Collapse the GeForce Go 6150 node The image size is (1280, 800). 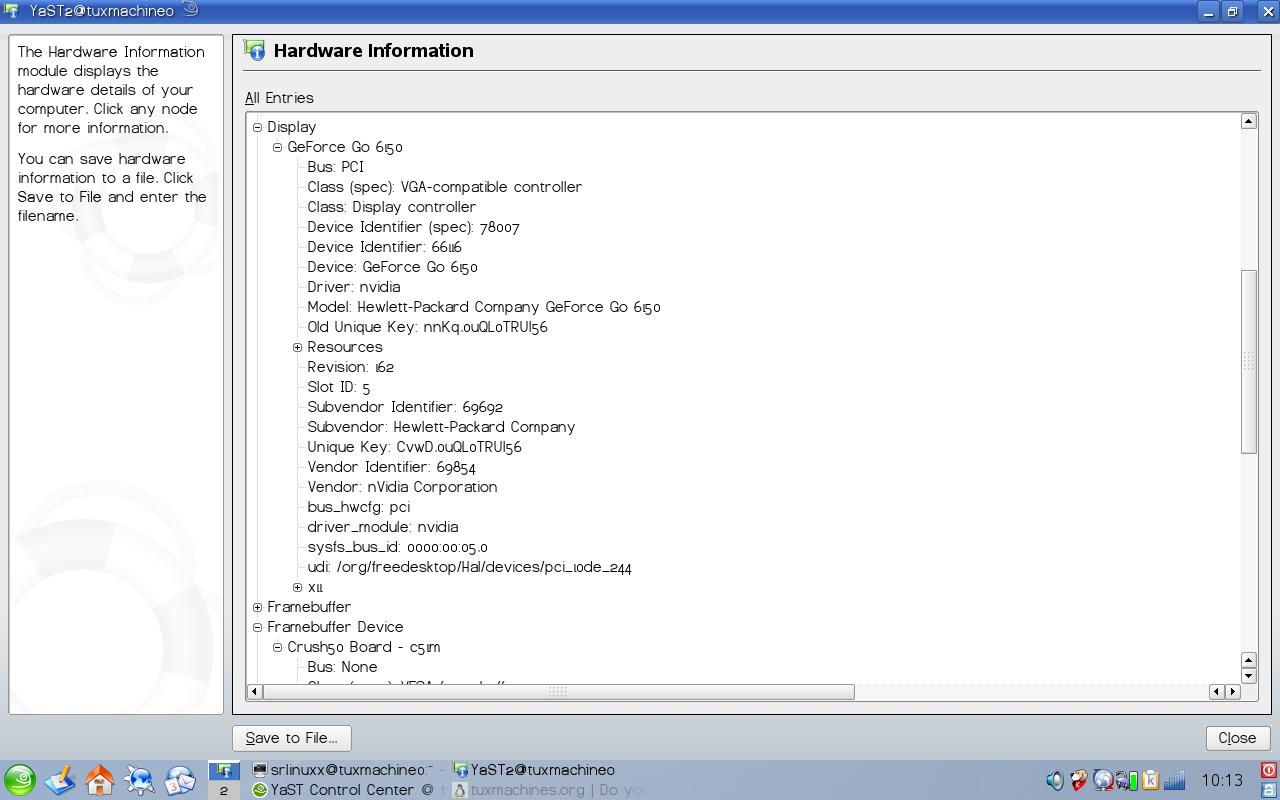(277, 147)
